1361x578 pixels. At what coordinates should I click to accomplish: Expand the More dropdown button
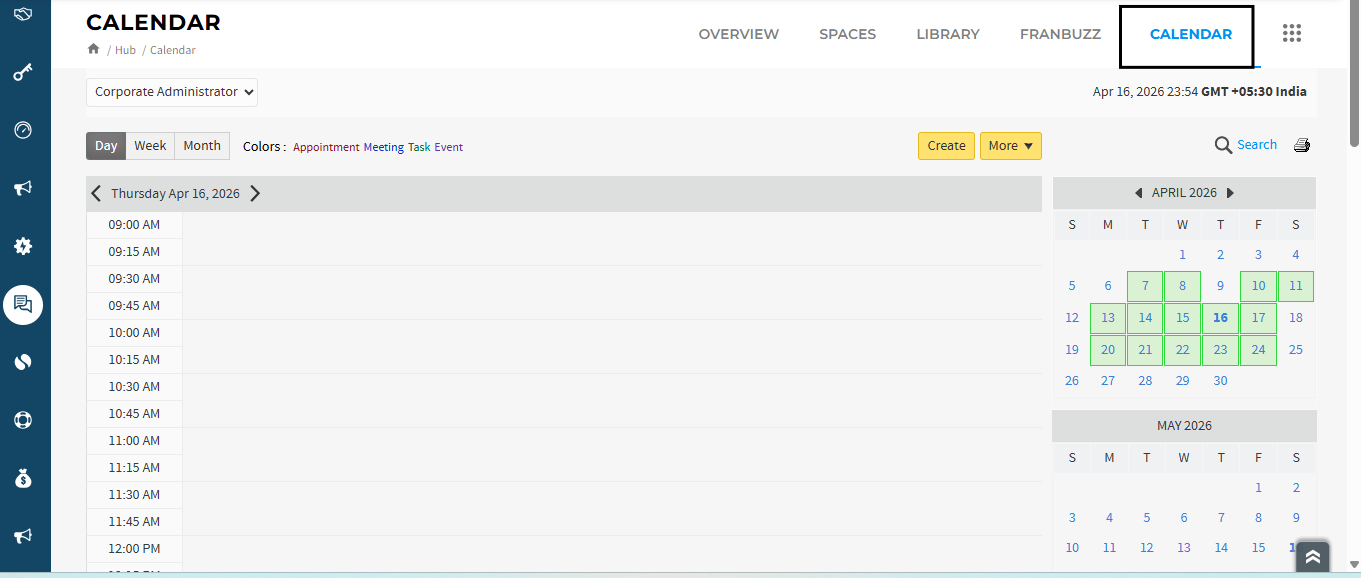[1010, 146]
